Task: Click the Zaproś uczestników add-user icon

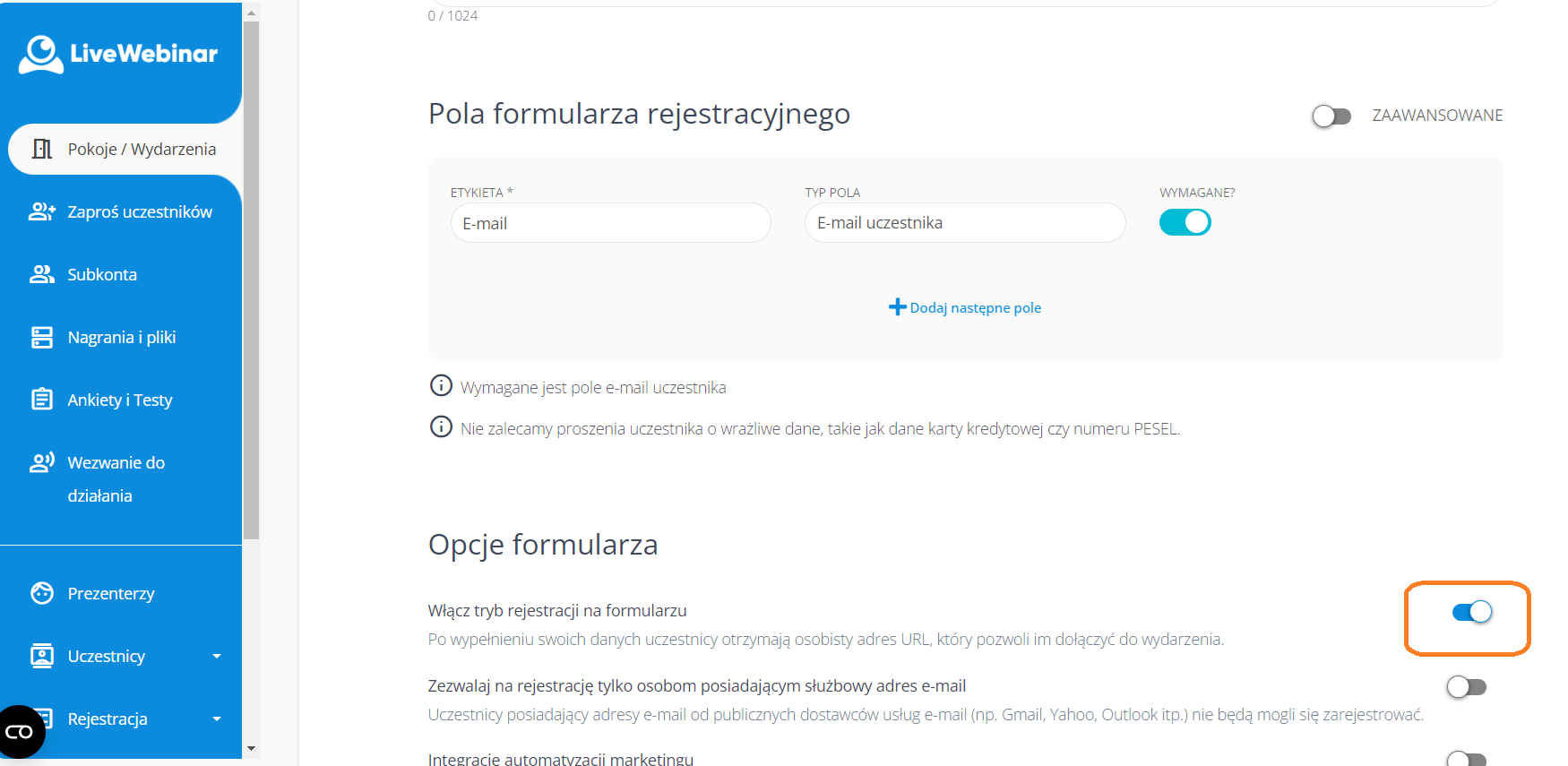Action: pos(42,211)
